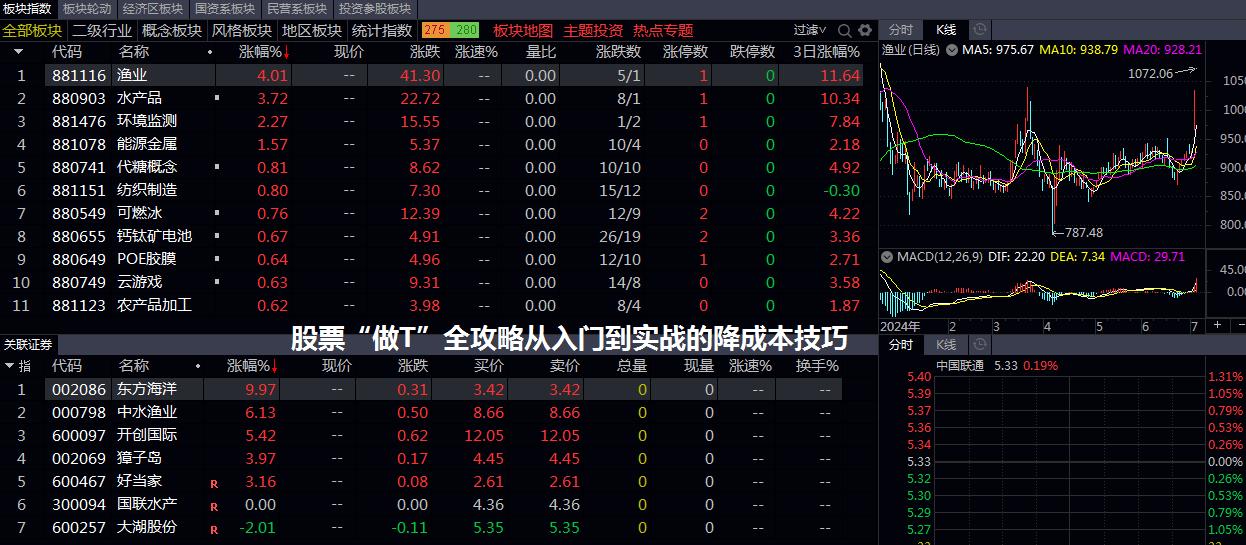This screenshot has height=545, width=1246.
Task: Click the orange 275 advancers count badge
Action: [x=436, y=31]
